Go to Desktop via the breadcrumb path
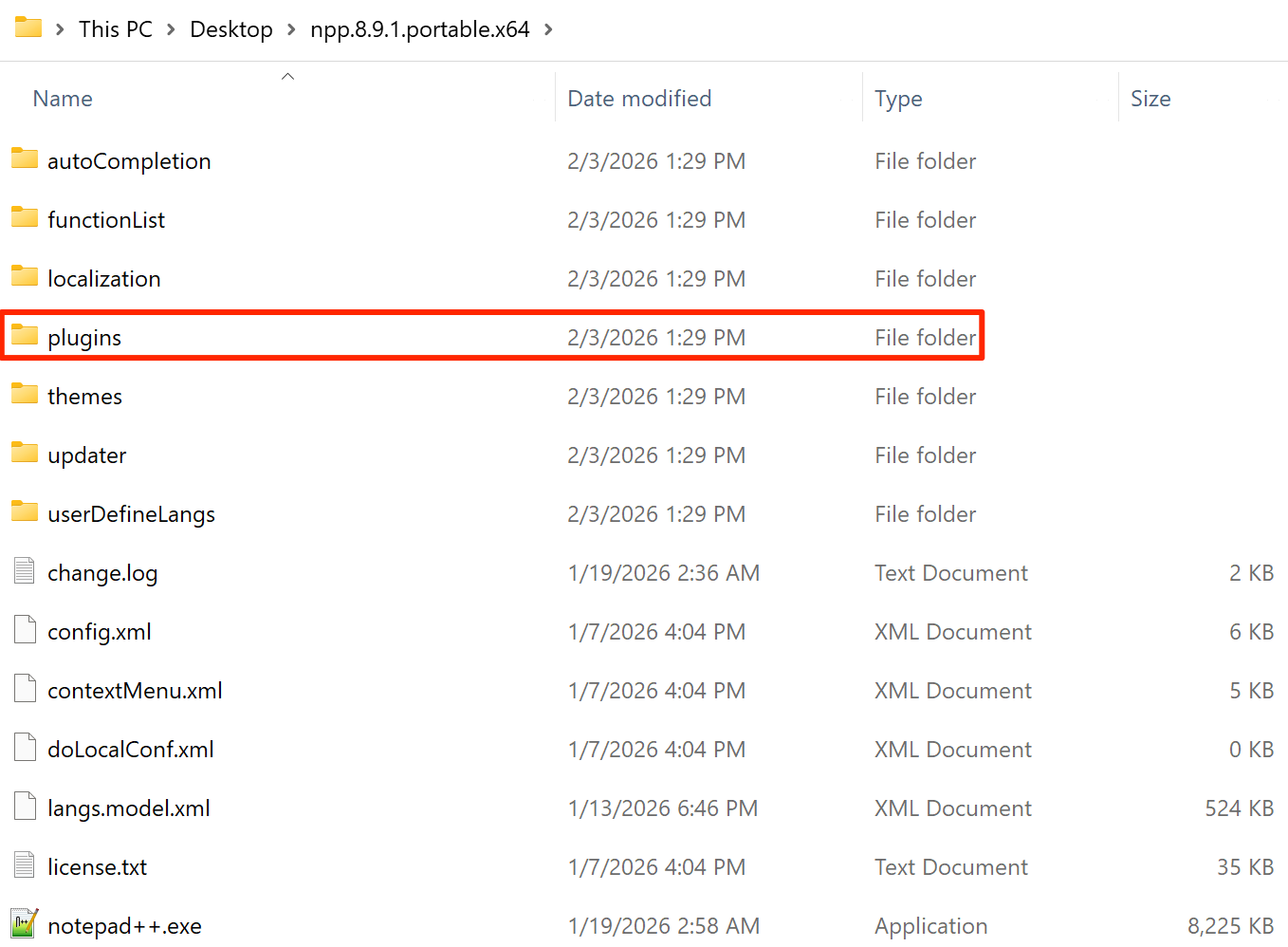Screen dimensions: 1288x947 point(230,28)
